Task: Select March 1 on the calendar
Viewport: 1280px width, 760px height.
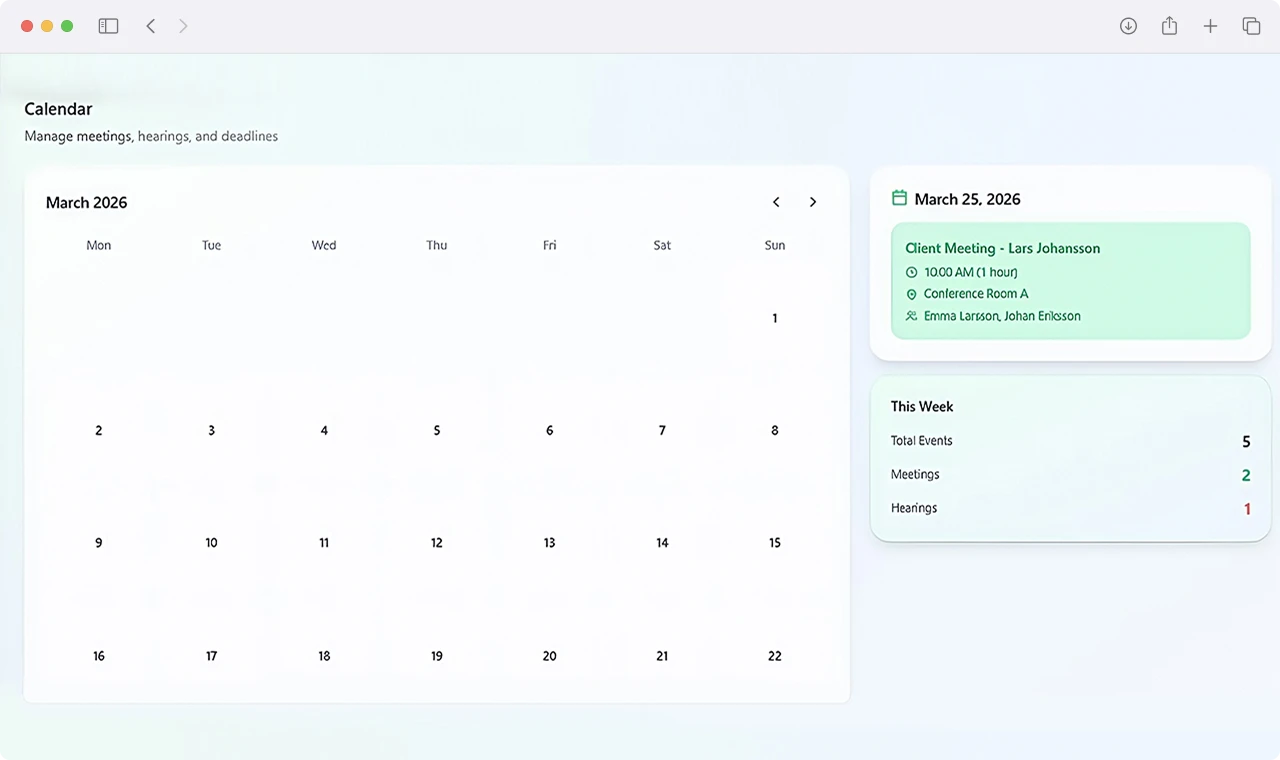Action: point(775,318)
